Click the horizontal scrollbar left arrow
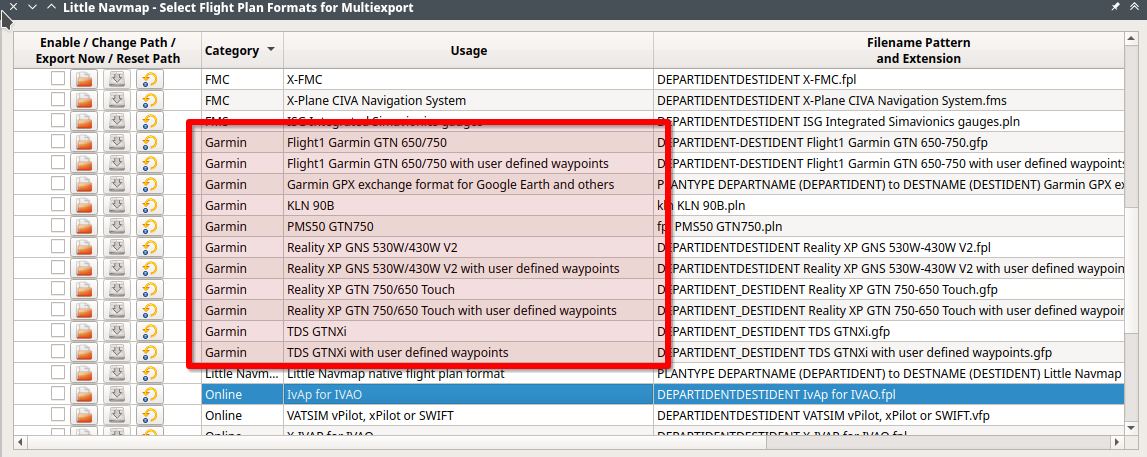Screen dimensions: 1147x457 20,442
